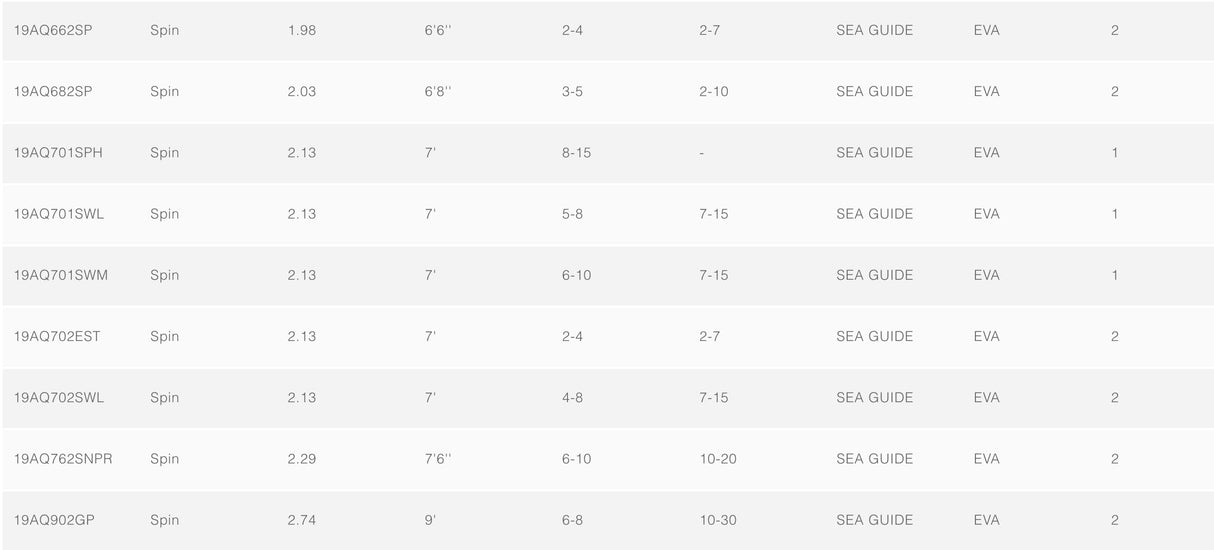Viewport: 1214px width, 550px height.
Task: Select the 10-30 cast weight value
Action: [718, 520]
